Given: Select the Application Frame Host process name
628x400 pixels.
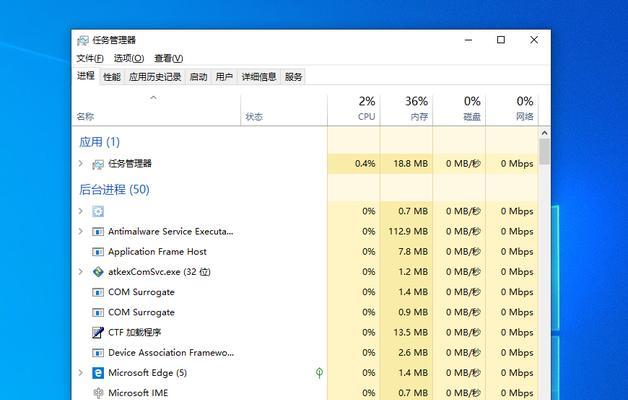Looking at the screenshot, I should pos(157,252).
